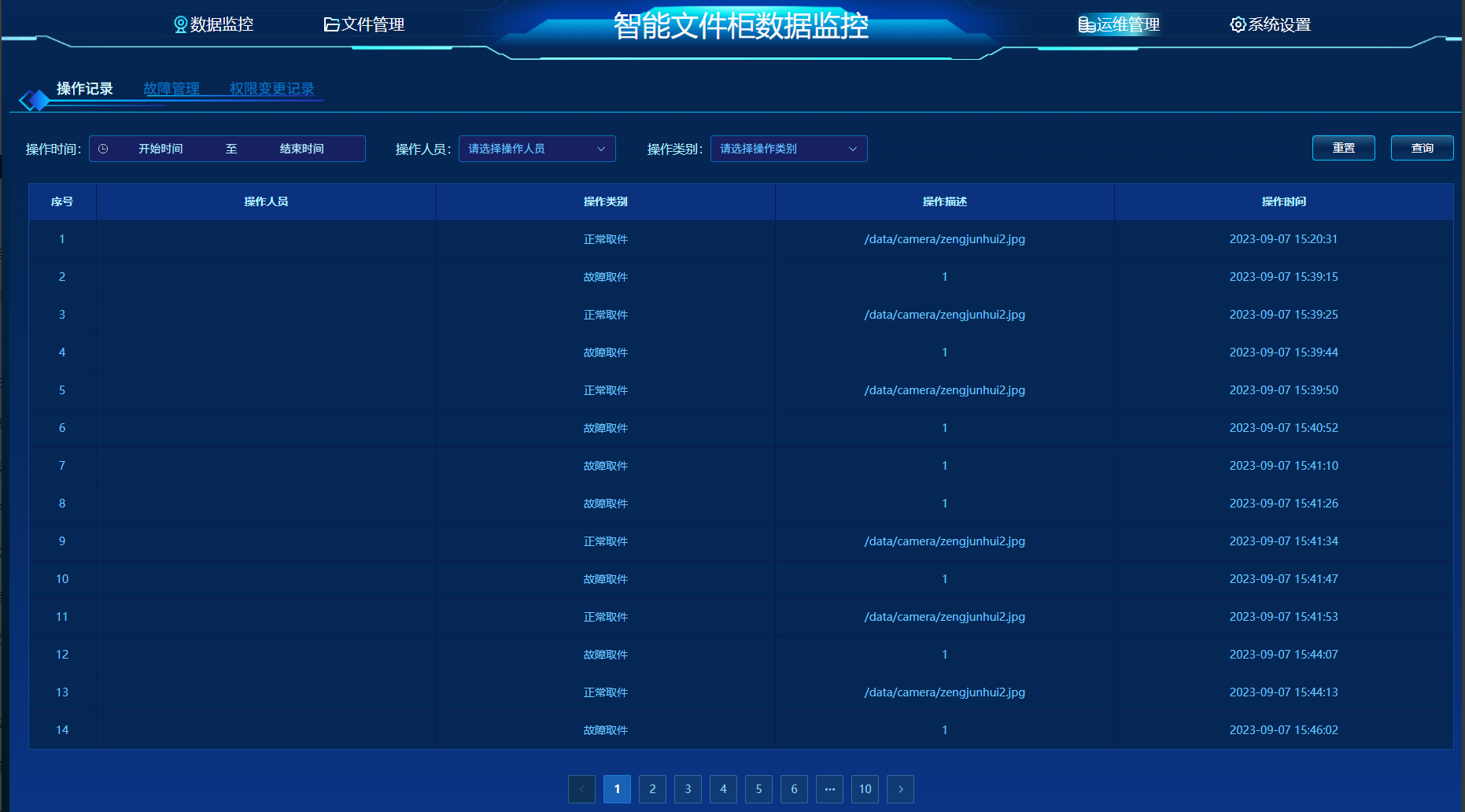Jump to page 10 in pagination
The image size is (1465, 812).
pyautogui.click(x=865, y=789)
